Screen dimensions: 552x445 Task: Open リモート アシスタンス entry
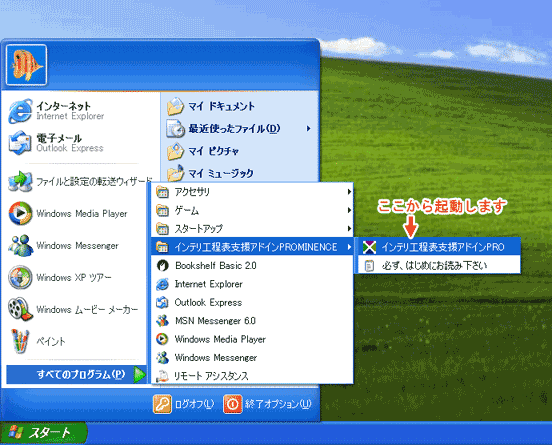tap(252, 375)
